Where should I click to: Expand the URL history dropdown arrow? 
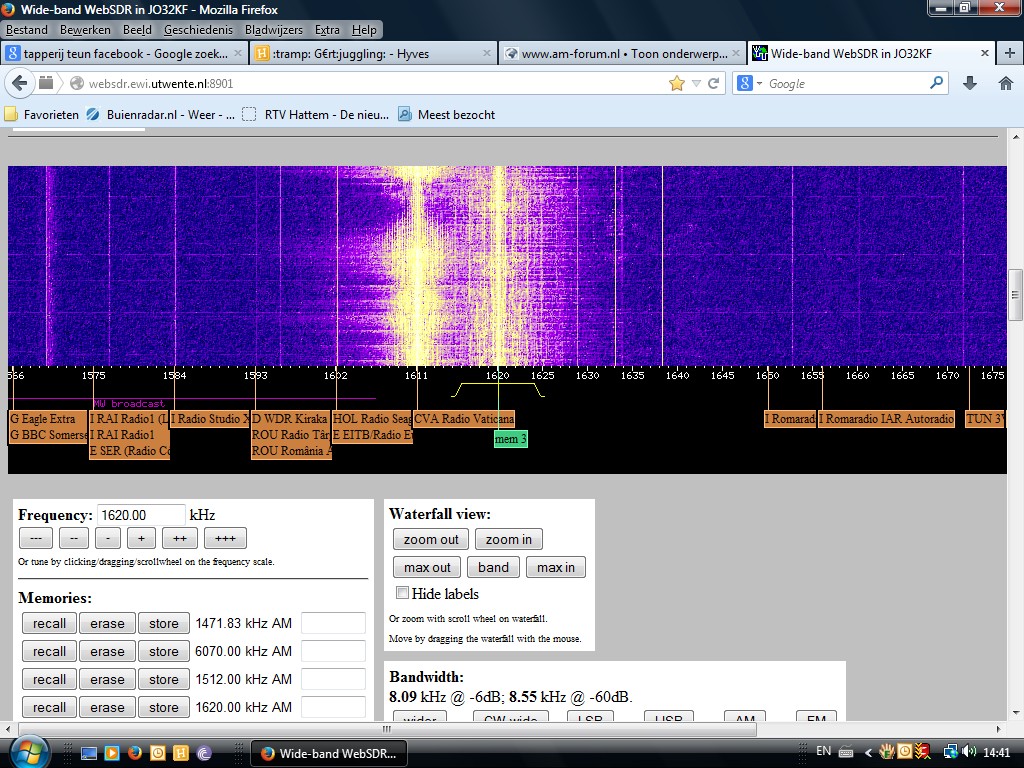697,84
